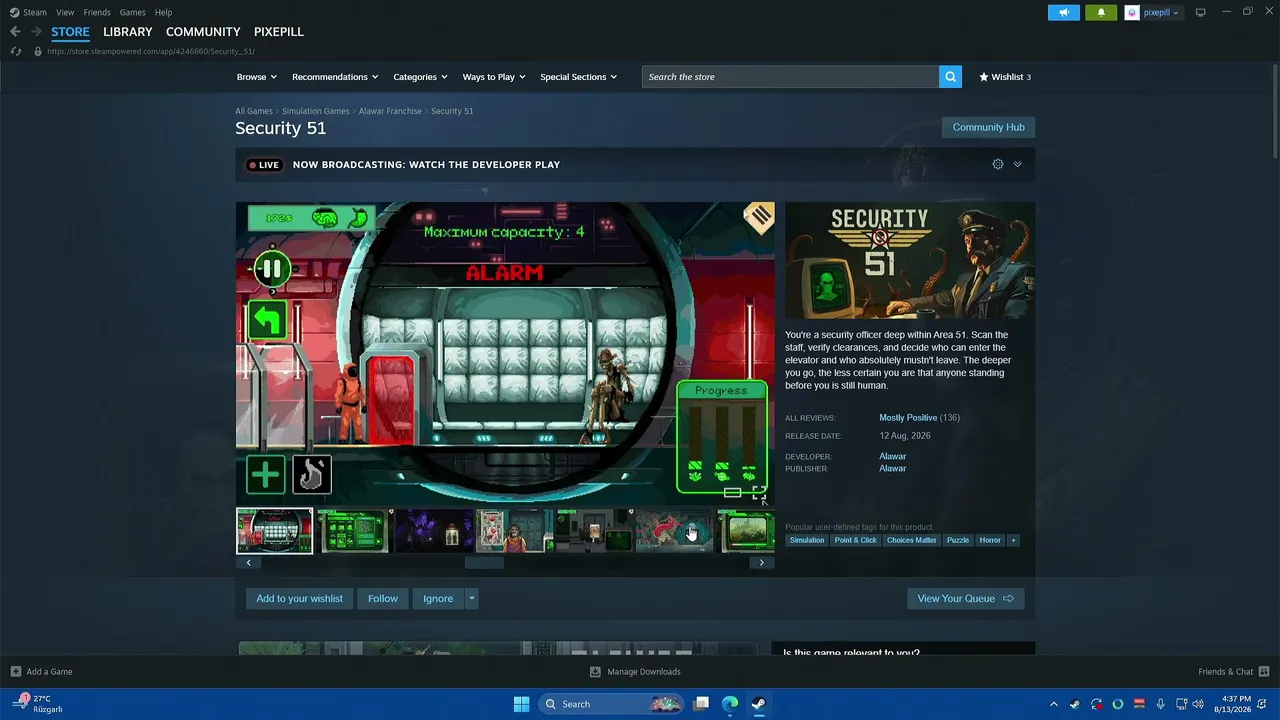This screenshot has width=1280, height=720.
Task: Select the pink tentacle screenshot thumbnail
Action: coord(674,531)
